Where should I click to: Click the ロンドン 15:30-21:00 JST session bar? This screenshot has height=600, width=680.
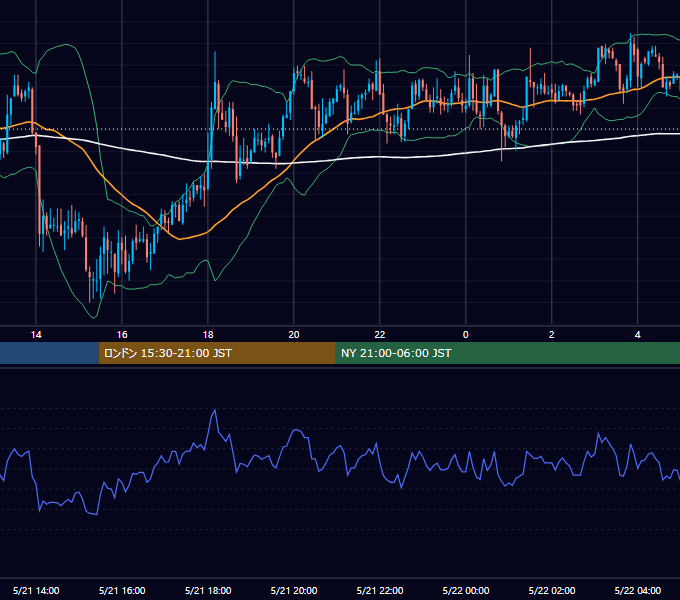217,353
